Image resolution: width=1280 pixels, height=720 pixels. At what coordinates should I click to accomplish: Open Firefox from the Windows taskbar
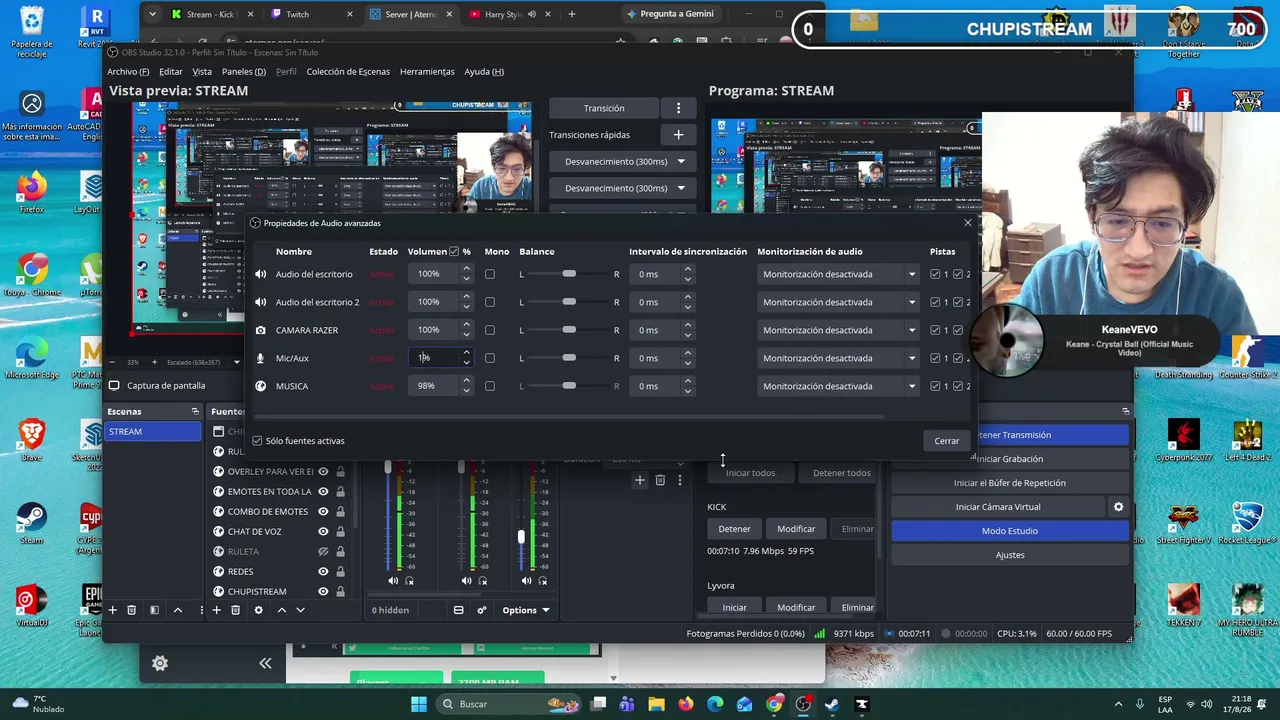(x=685, y=704)
